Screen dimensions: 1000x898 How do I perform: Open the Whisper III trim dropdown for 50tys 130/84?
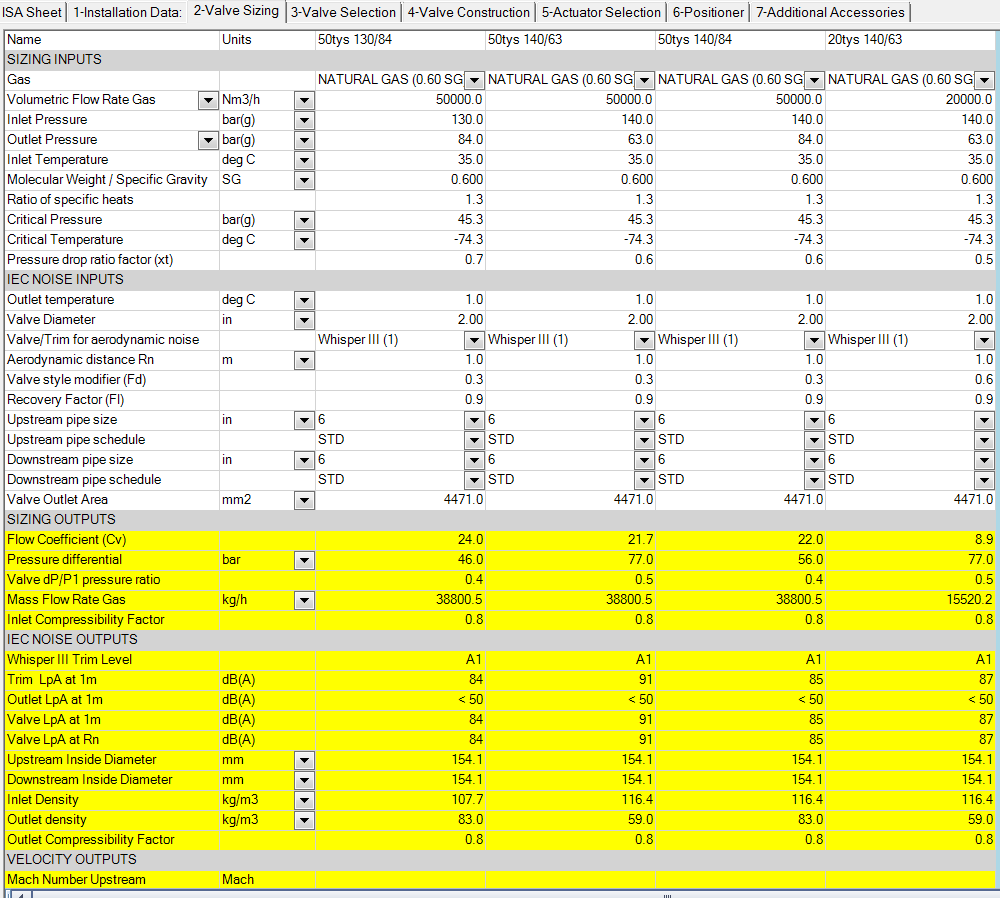474,341
